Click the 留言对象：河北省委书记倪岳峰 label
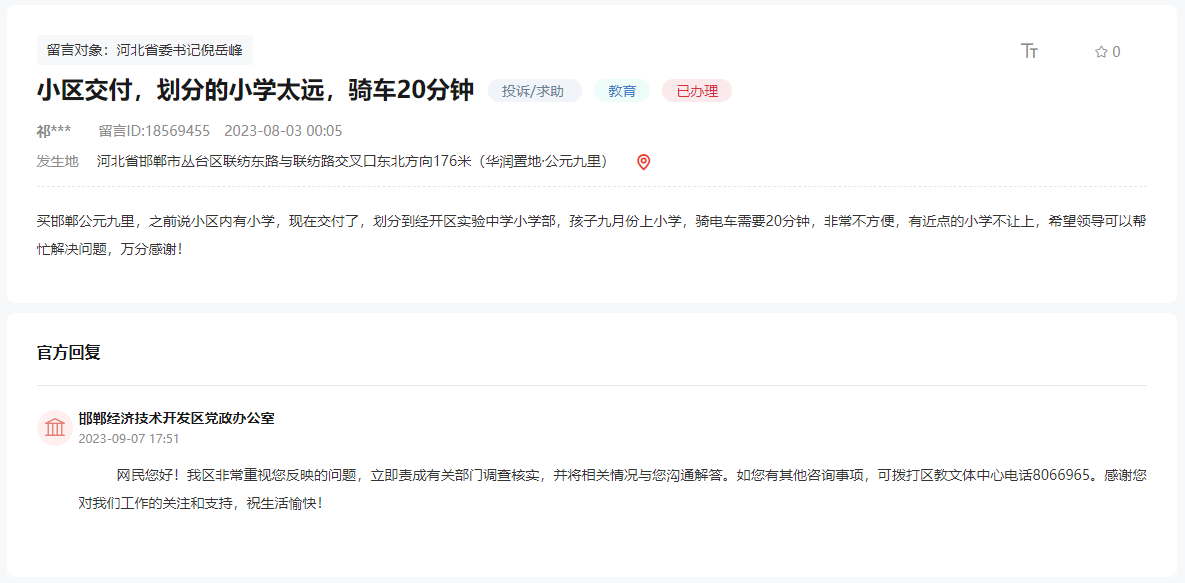Screen dimensions: 1185x583 click(x=145, y=51)
